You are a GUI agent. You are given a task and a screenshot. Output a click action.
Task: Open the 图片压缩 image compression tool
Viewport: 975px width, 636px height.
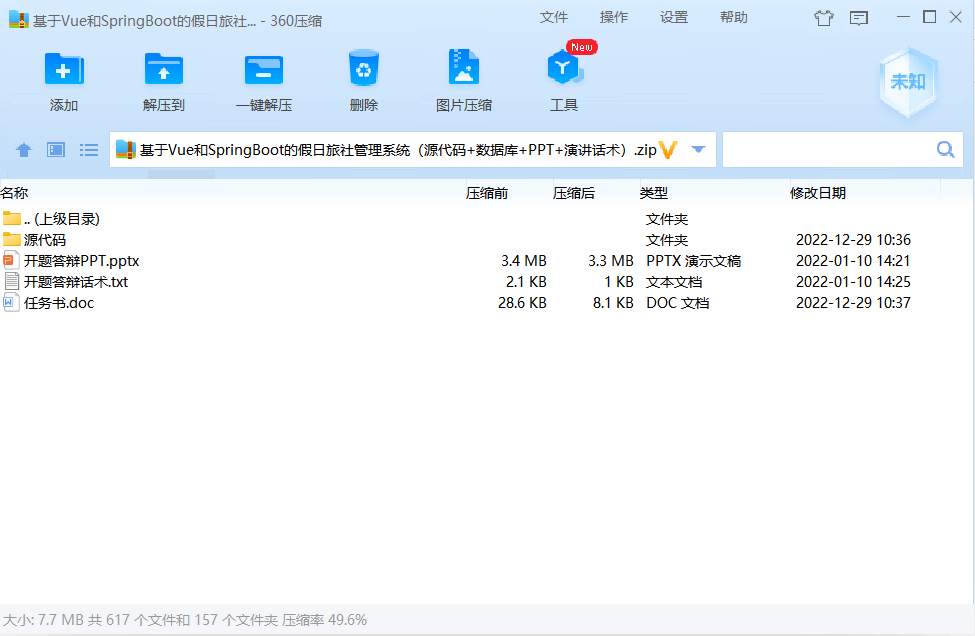click(464, 67)
